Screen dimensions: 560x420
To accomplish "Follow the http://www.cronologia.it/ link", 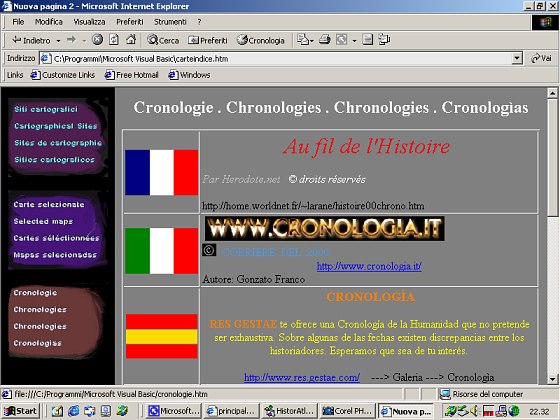I will point(369,266).
